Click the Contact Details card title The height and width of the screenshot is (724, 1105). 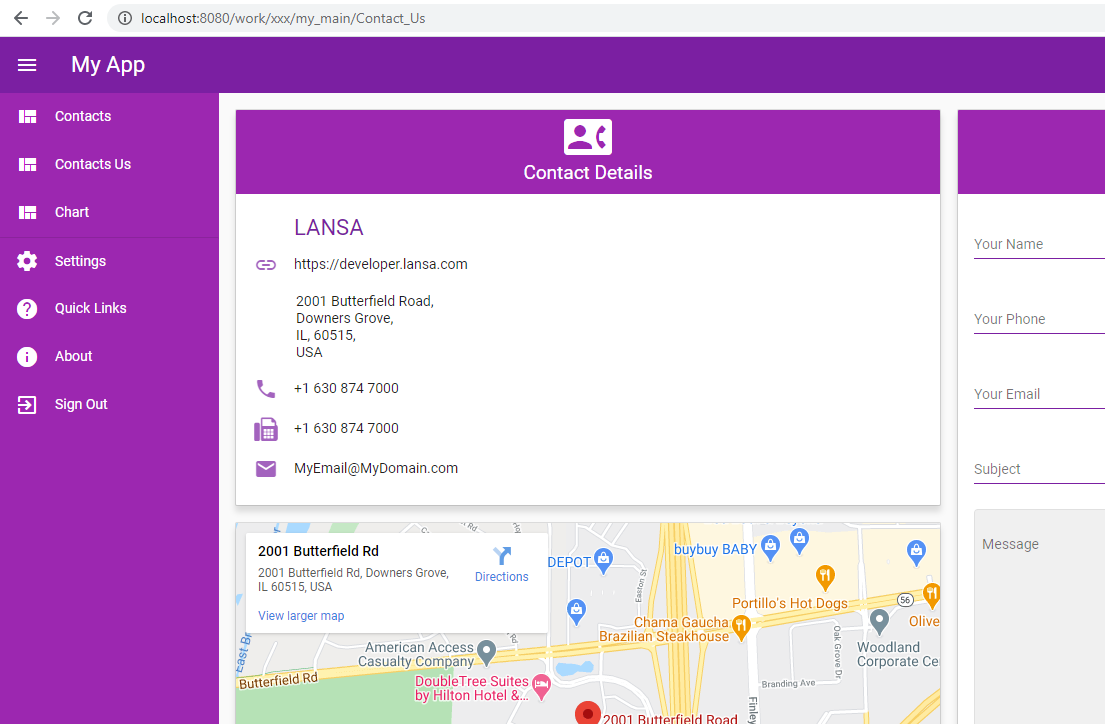pyautogui.click(x=588, y=173)
